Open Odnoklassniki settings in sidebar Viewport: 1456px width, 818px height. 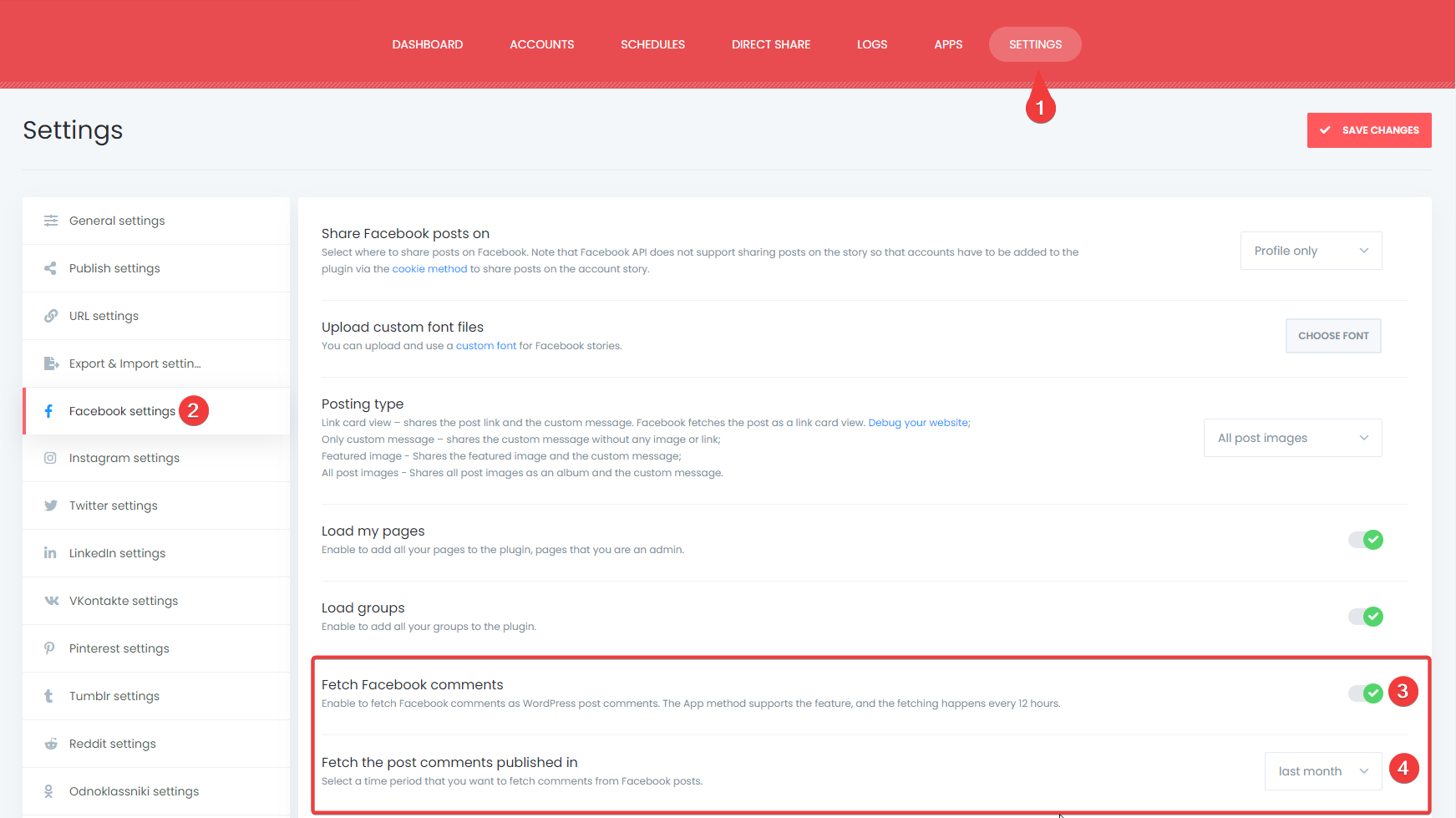(x=156, y=791)
